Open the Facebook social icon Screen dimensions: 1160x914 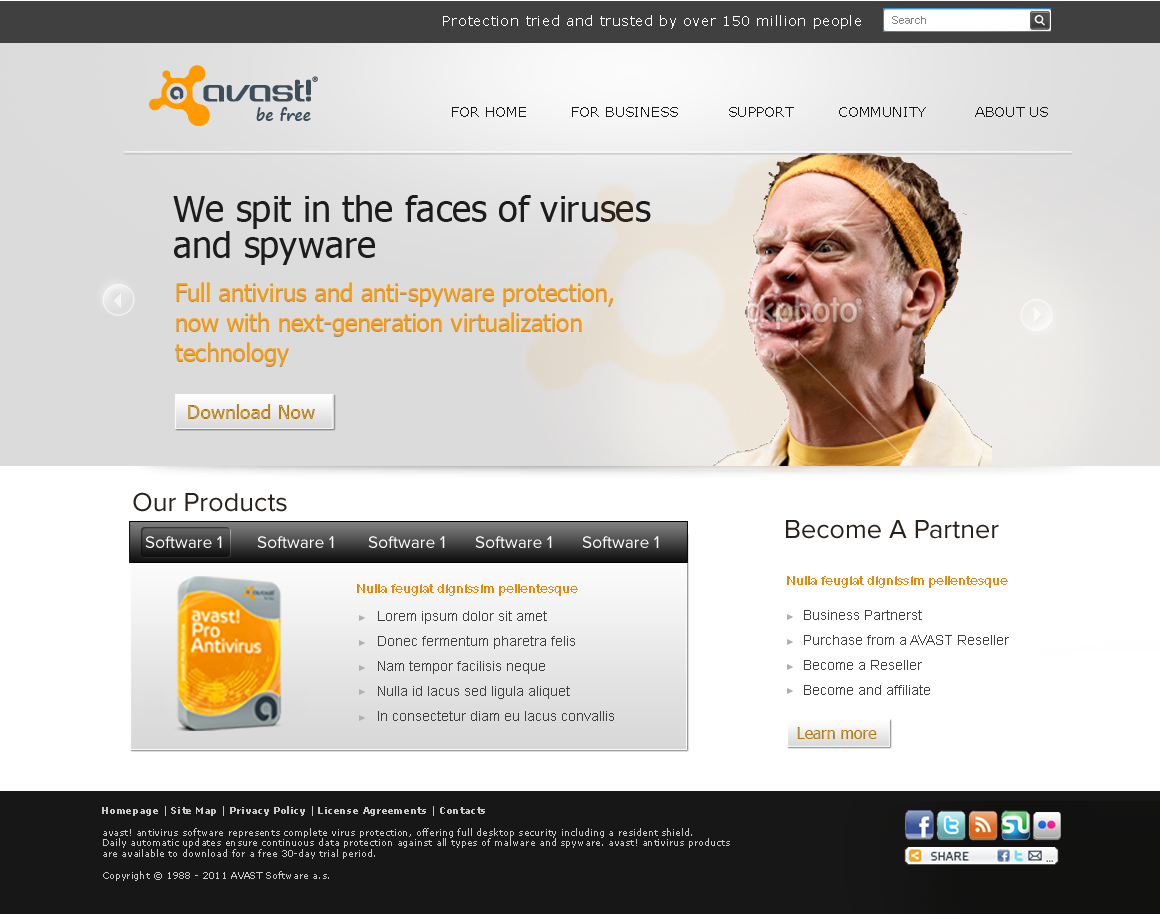tap(919, 824)
